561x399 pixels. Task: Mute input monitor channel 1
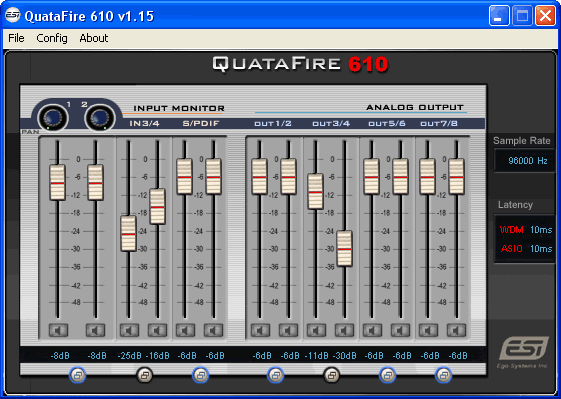[58, 330]
